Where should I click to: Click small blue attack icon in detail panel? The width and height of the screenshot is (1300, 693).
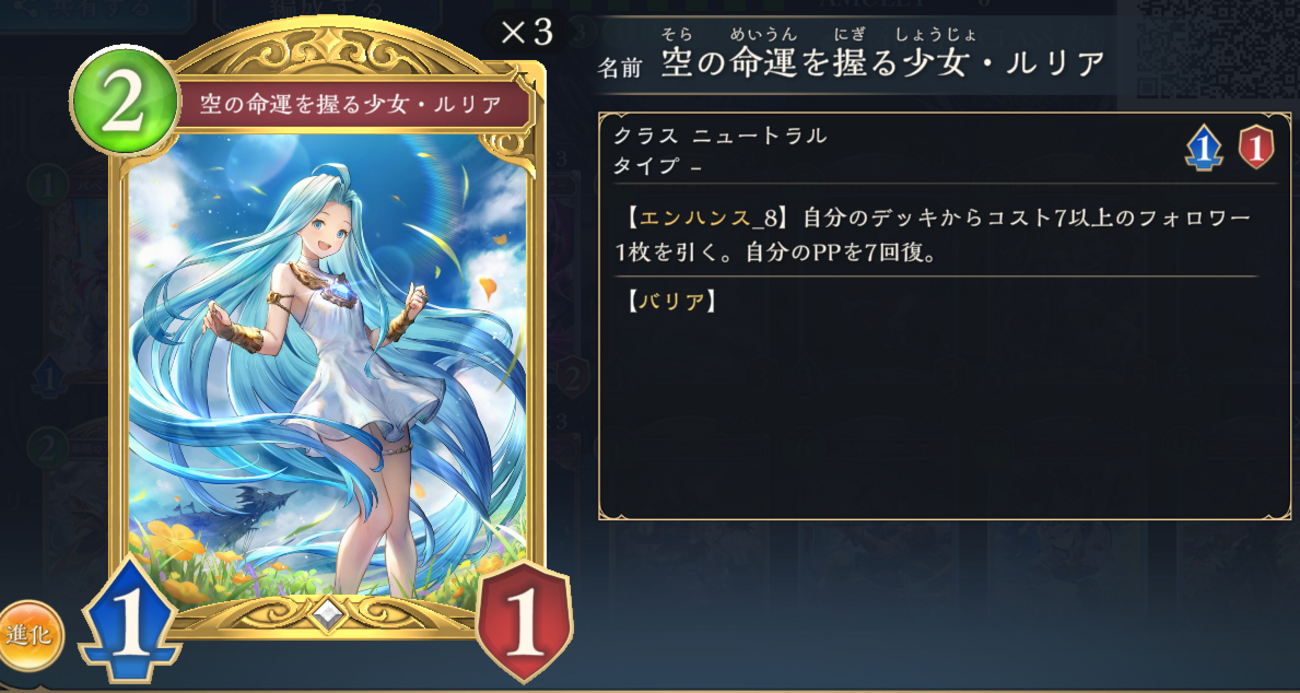pyautogui.click(x=1204, y=149)
